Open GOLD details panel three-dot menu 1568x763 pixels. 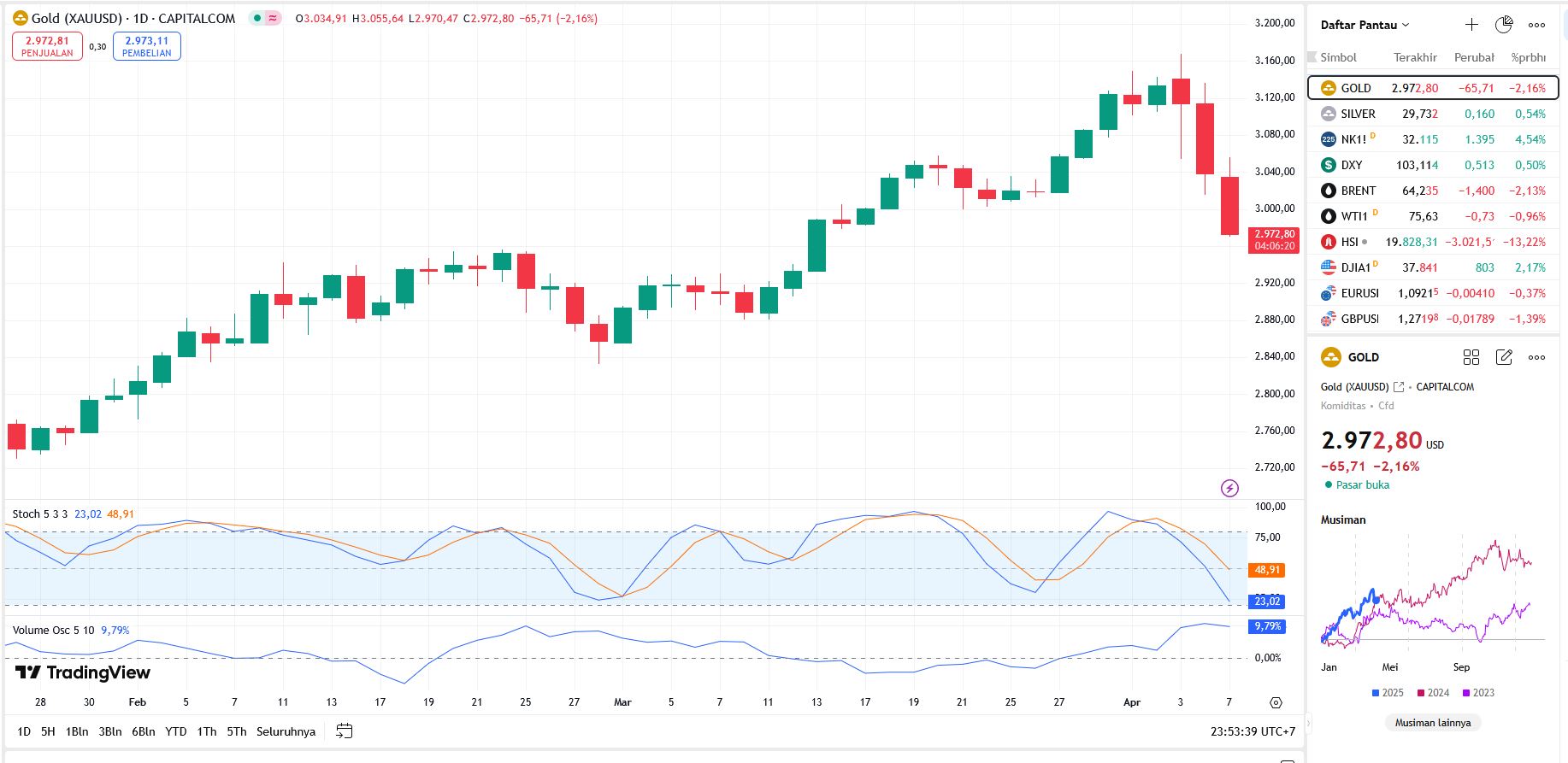pos(1536,357)
